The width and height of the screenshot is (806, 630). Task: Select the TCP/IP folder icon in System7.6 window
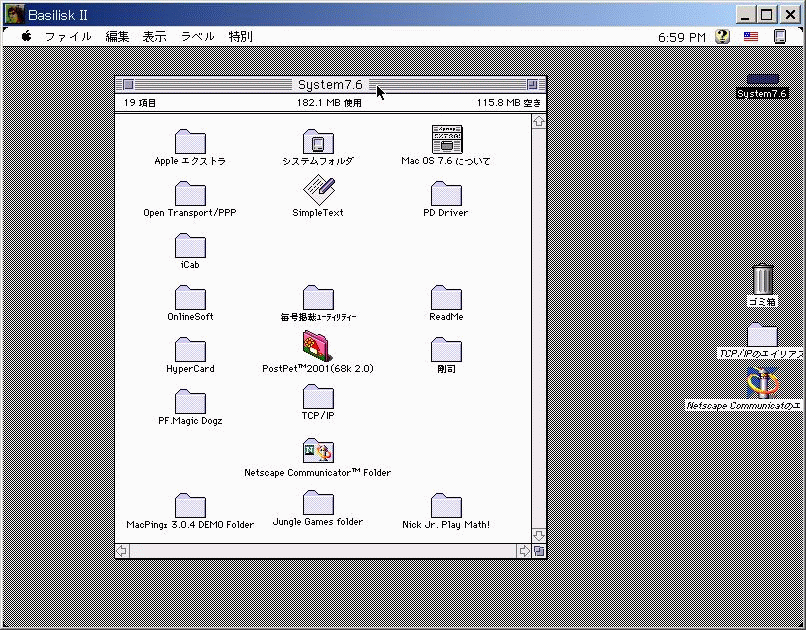pyautogui.click(x=318, y=396)
